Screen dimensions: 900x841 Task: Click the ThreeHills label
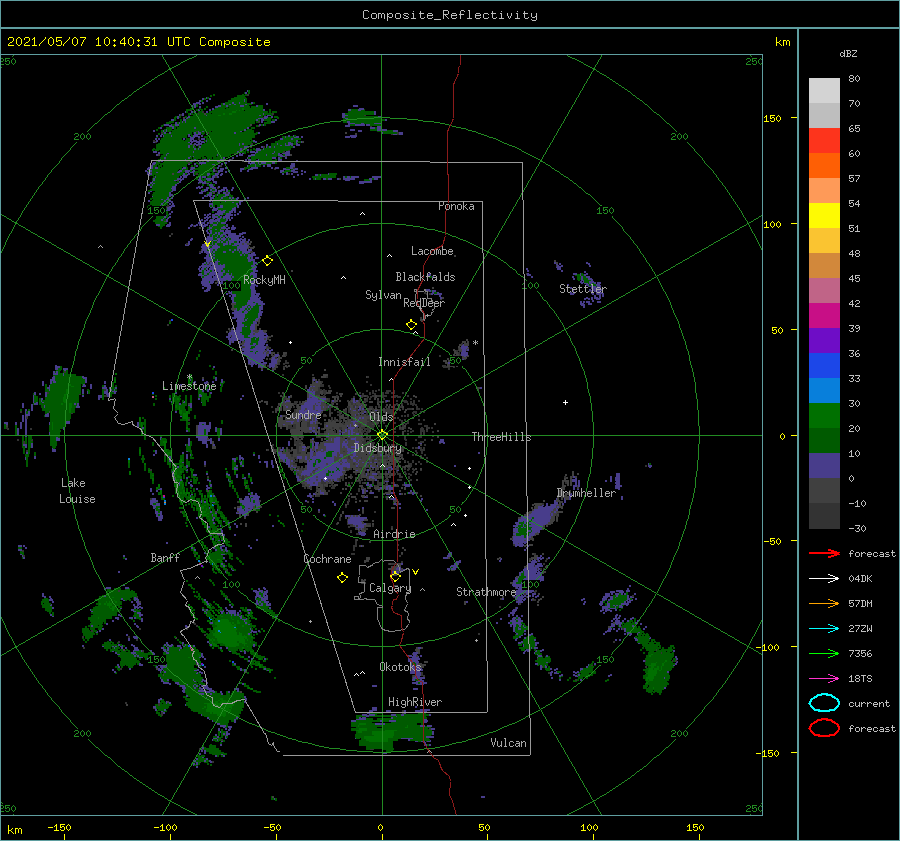point(501,437)
